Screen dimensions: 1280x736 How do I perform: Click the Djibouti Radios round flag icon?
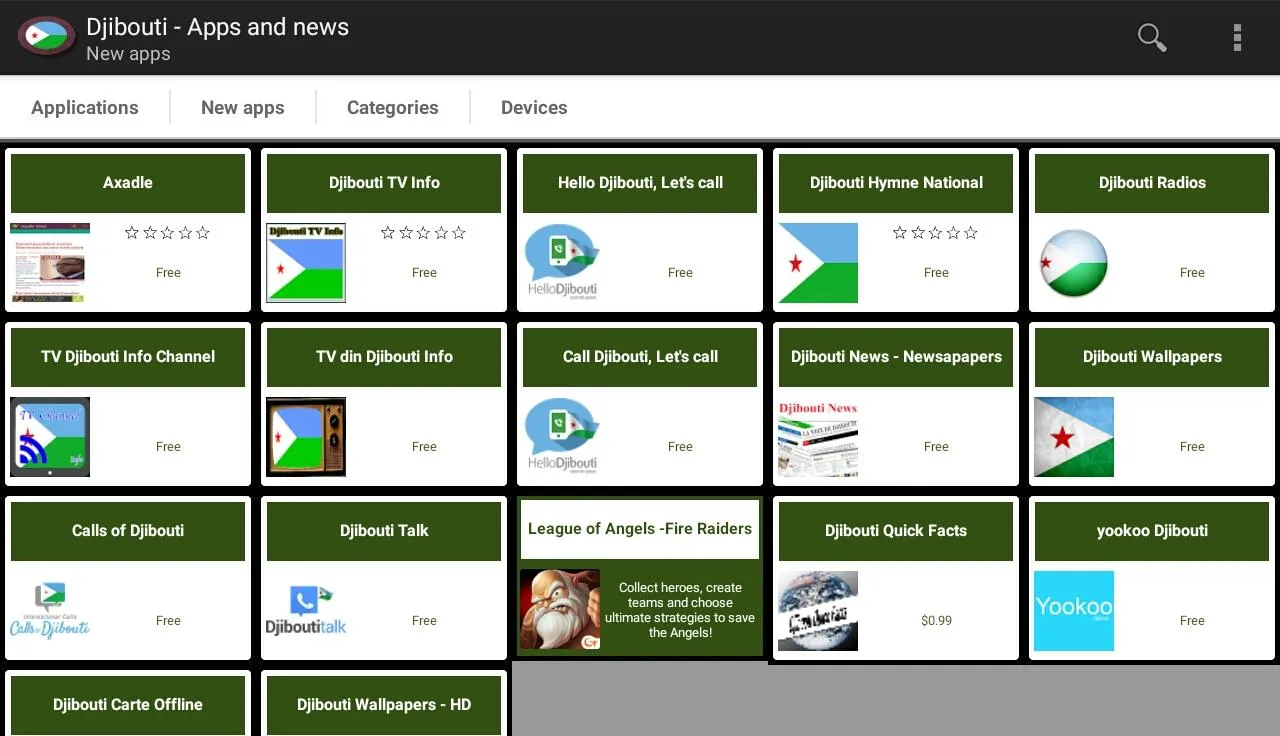tap(1074, 263)
